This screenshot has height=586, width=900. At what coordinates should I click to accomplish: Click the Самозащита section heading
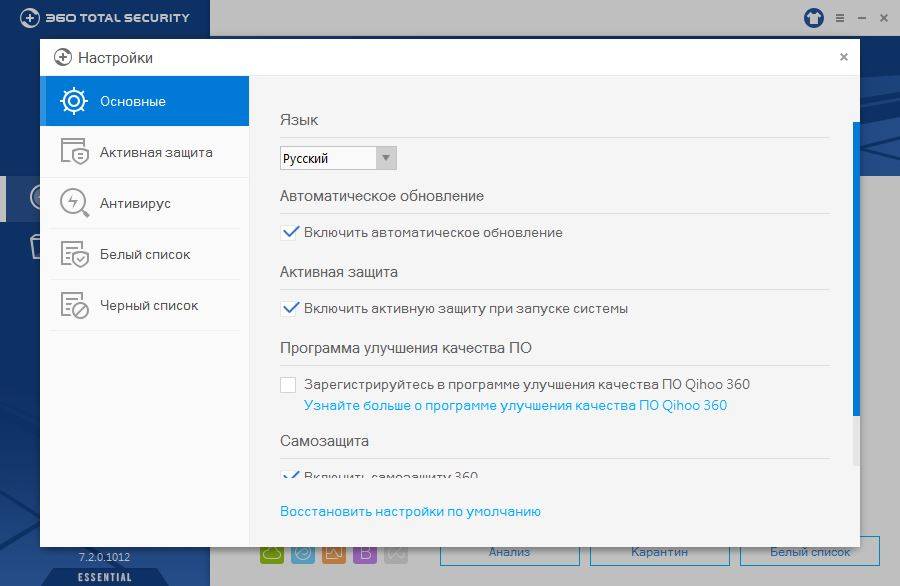(x=324, y=441)
